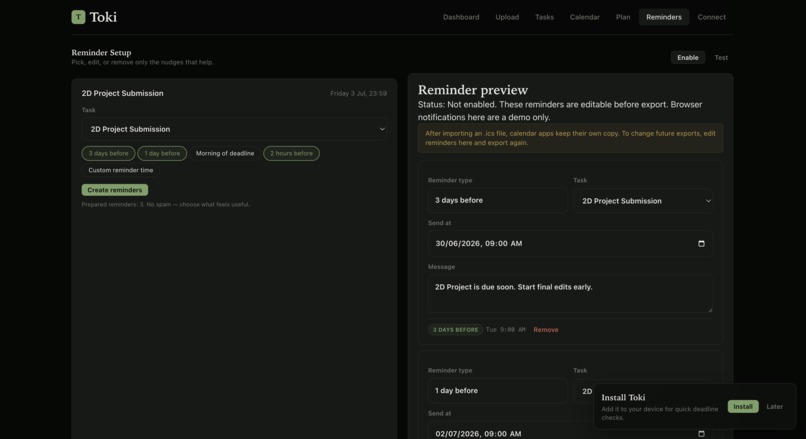Click the Test button
The image size is (806, 439).
[721, 58]
